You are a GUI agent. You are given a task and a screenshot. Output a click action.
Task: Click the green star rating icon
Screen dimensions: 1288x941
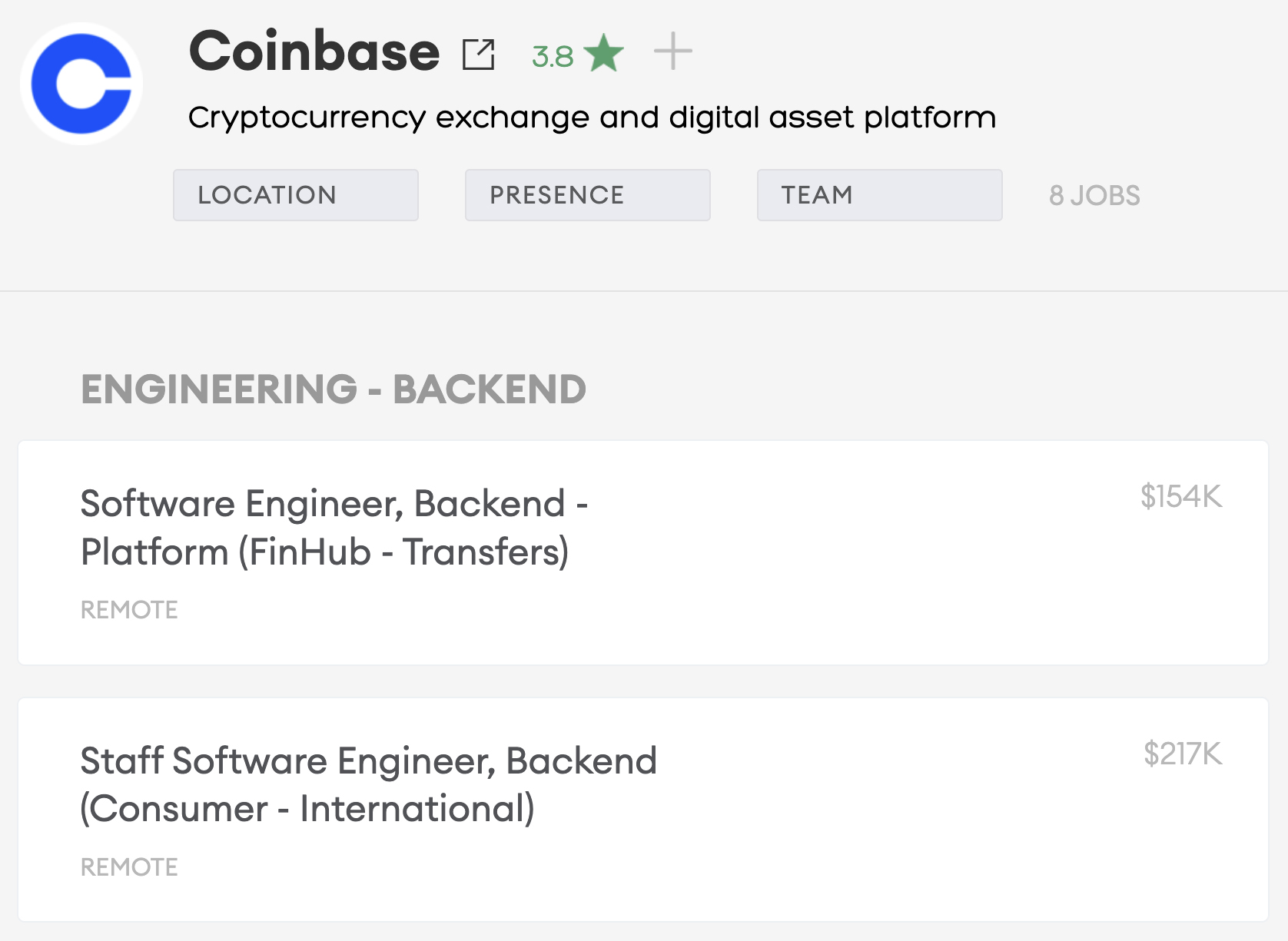[x=603, y=54]
